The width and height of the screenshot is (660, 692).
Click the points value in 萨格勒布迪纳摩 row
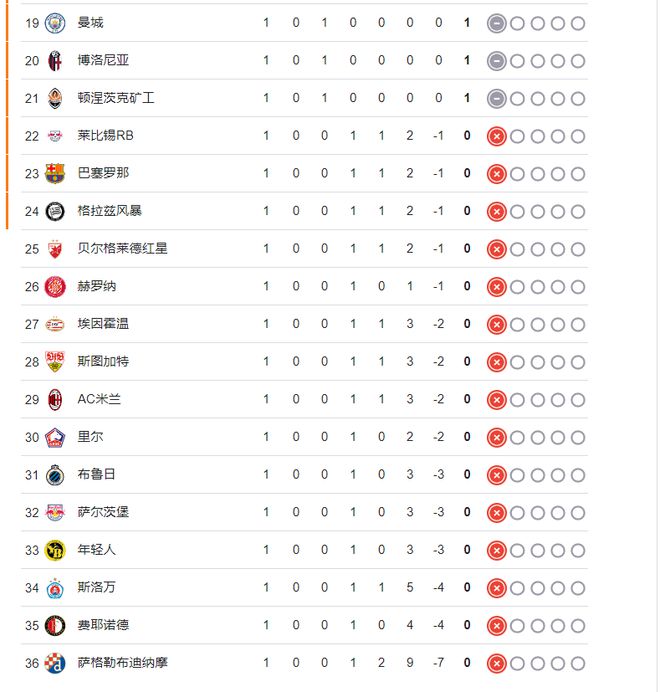467,663
